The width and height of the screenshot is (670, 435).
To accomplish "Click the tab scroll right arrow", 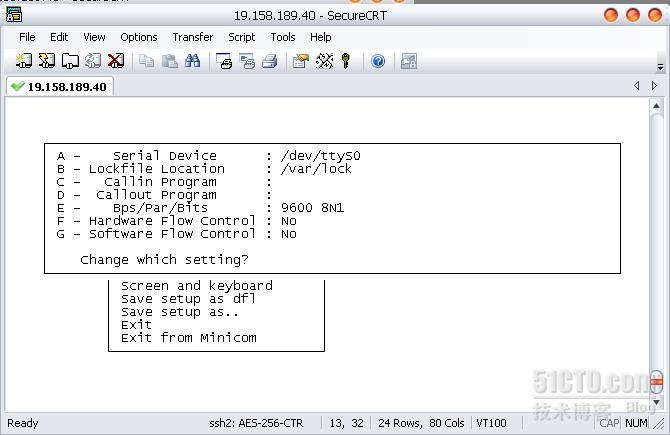I will 654,86.
